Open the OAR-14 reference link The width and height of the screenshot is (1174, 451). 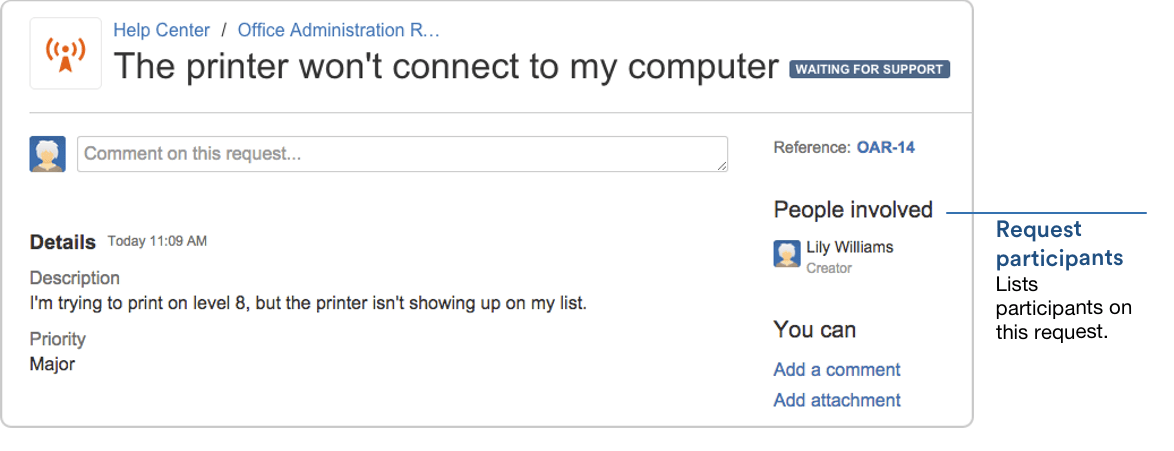(x=886, y=148)
